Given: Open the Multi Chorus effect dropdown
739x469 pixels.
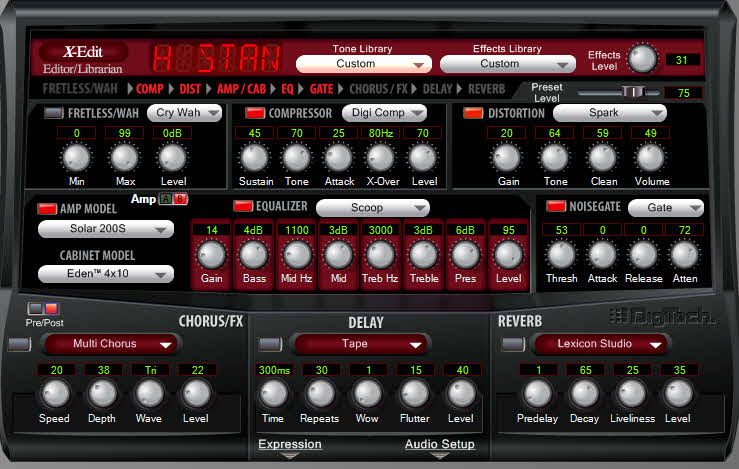Looking at the screenshot, I should click(x=111, y=344).
